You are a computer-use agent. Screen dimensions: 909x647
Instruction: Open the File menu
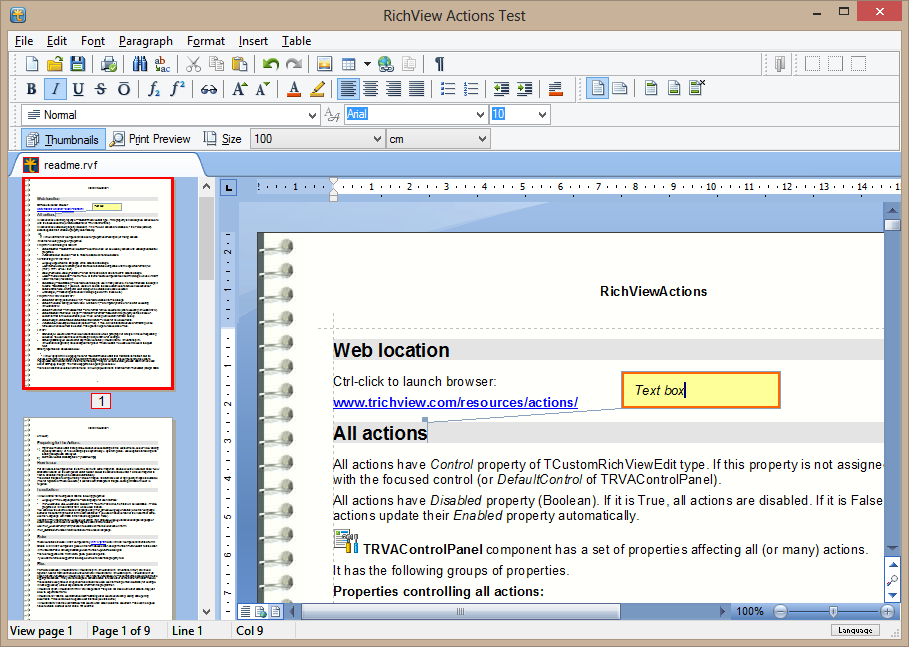24,41
